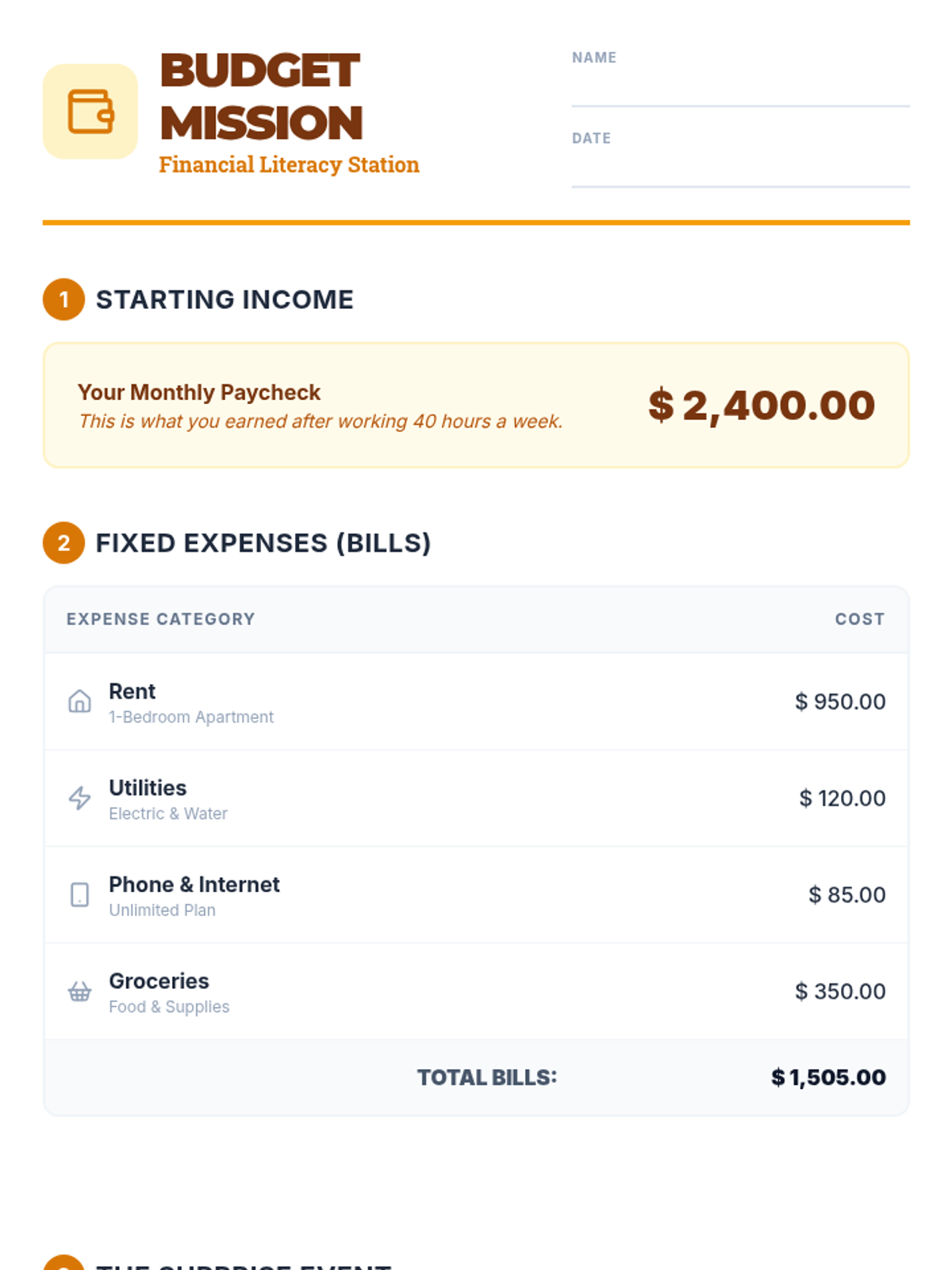Click the $120.00 utilities cost
Screen dimensions: 952x1270
click(842, 798)
